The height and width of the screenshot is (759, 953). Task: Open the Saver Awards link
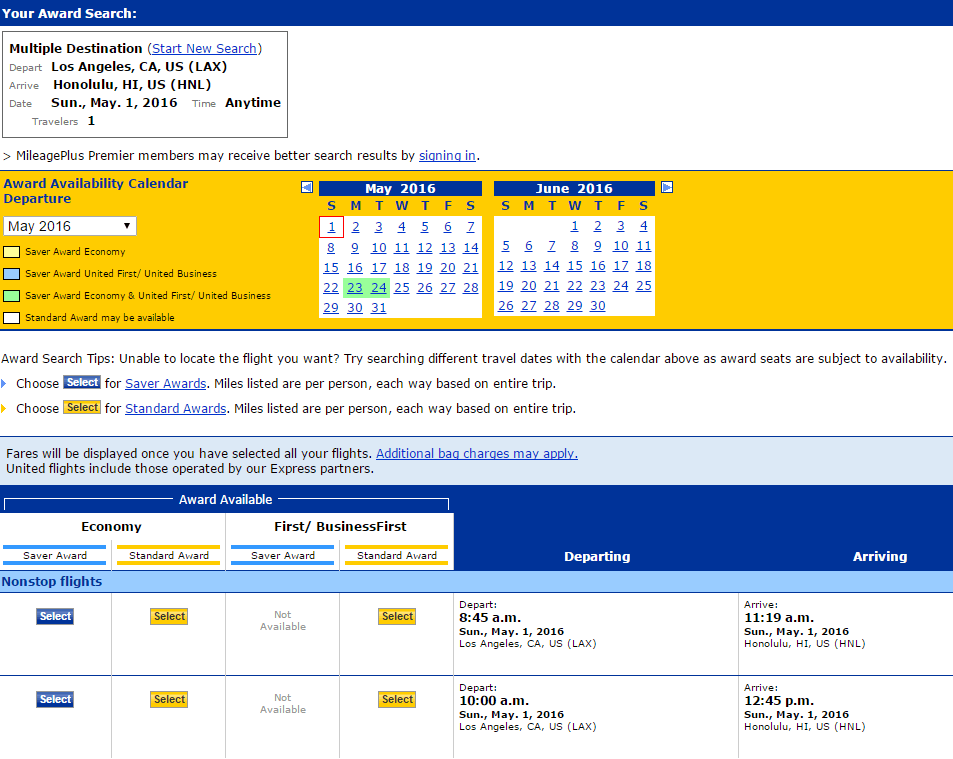point(165,383)
